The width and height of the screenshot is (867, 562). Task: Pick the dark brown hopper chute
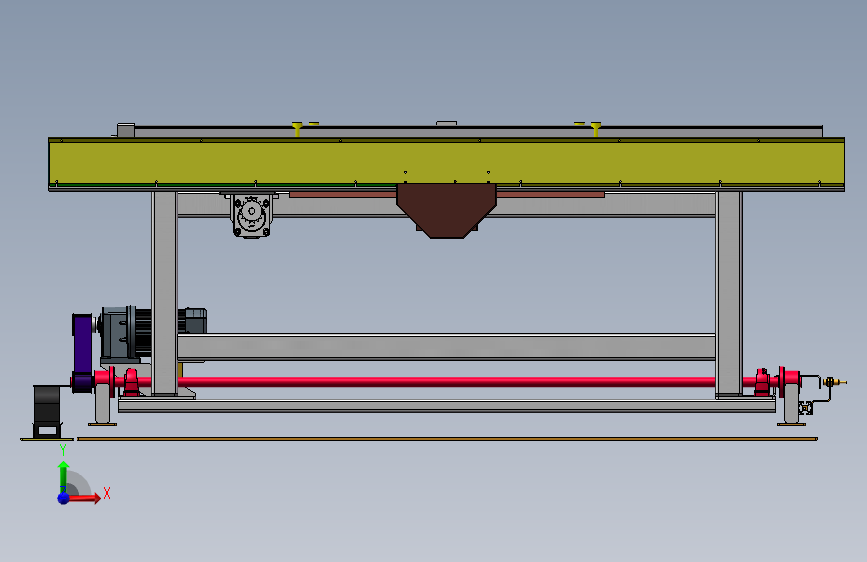[446, 211]
